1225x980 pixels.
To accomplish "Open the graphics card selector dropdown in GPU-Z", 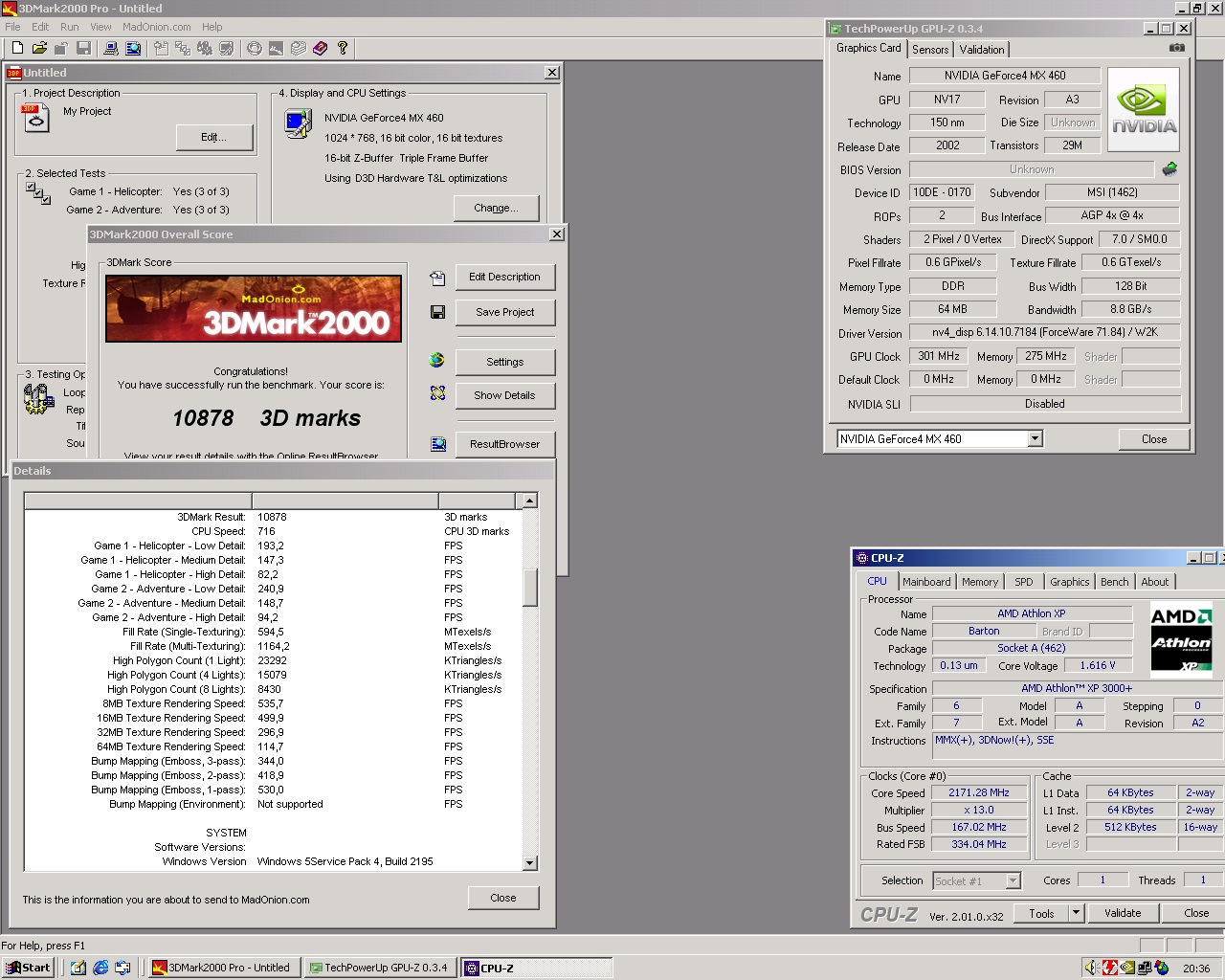I will tap(1035, 438).
